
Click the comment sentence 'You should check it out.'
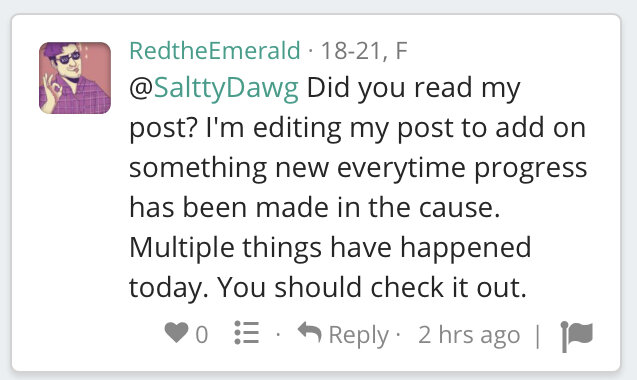[x=371, y=287]
